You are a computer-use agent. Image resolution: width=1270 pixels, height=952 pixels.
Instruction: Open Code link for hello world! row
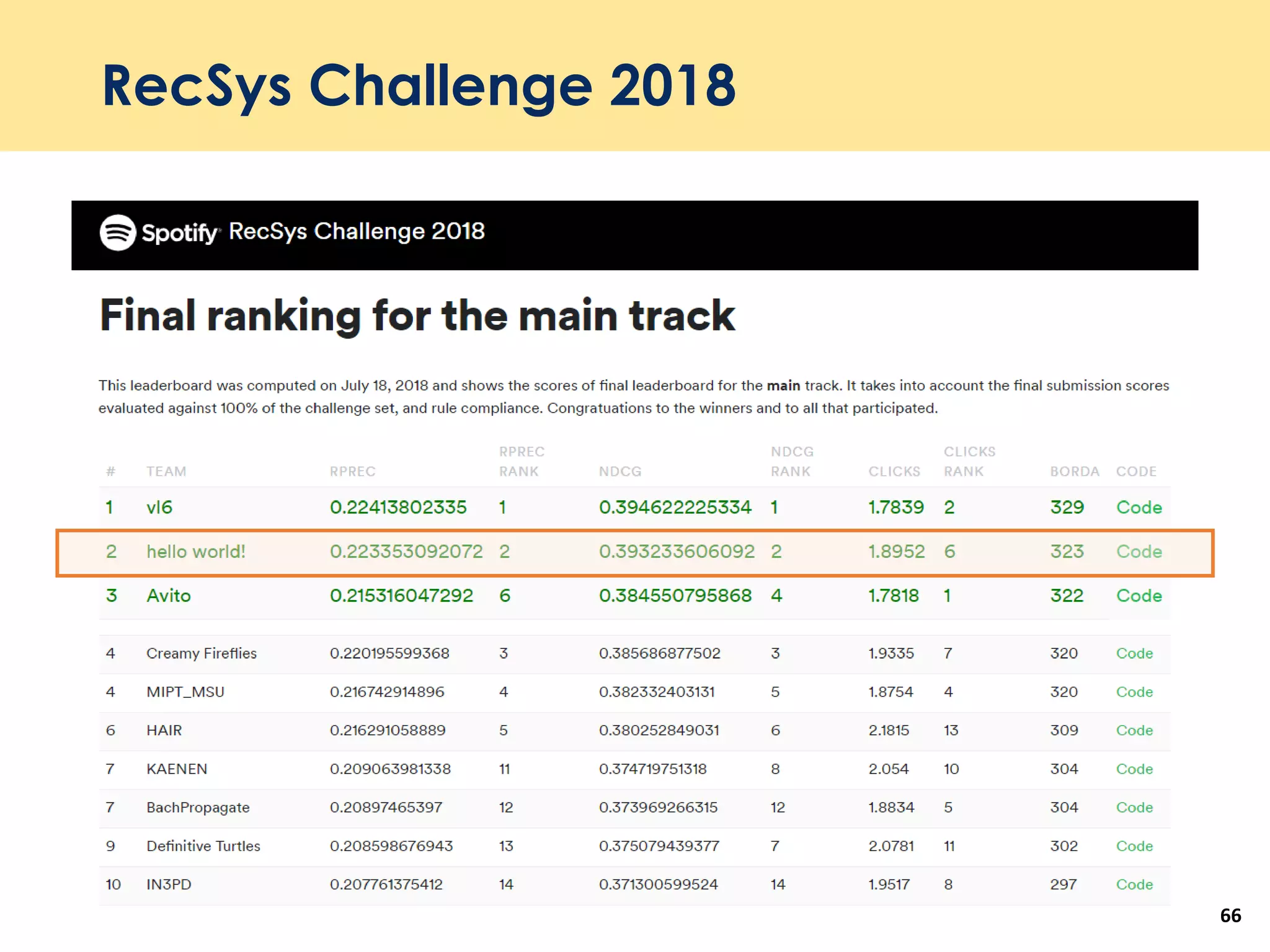[1139, 551]
